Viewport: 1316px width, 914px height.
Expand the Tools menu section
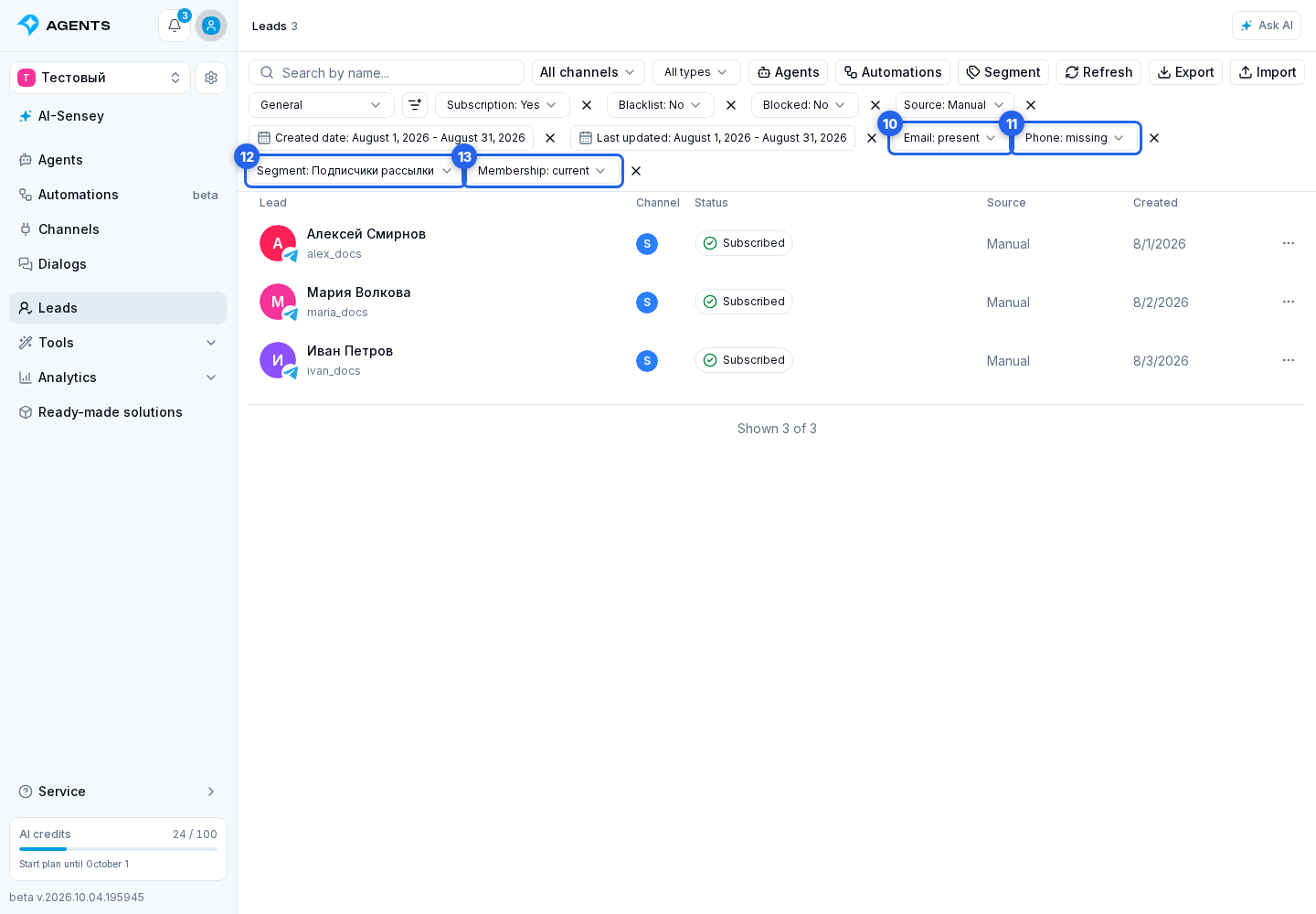(118, 343)
